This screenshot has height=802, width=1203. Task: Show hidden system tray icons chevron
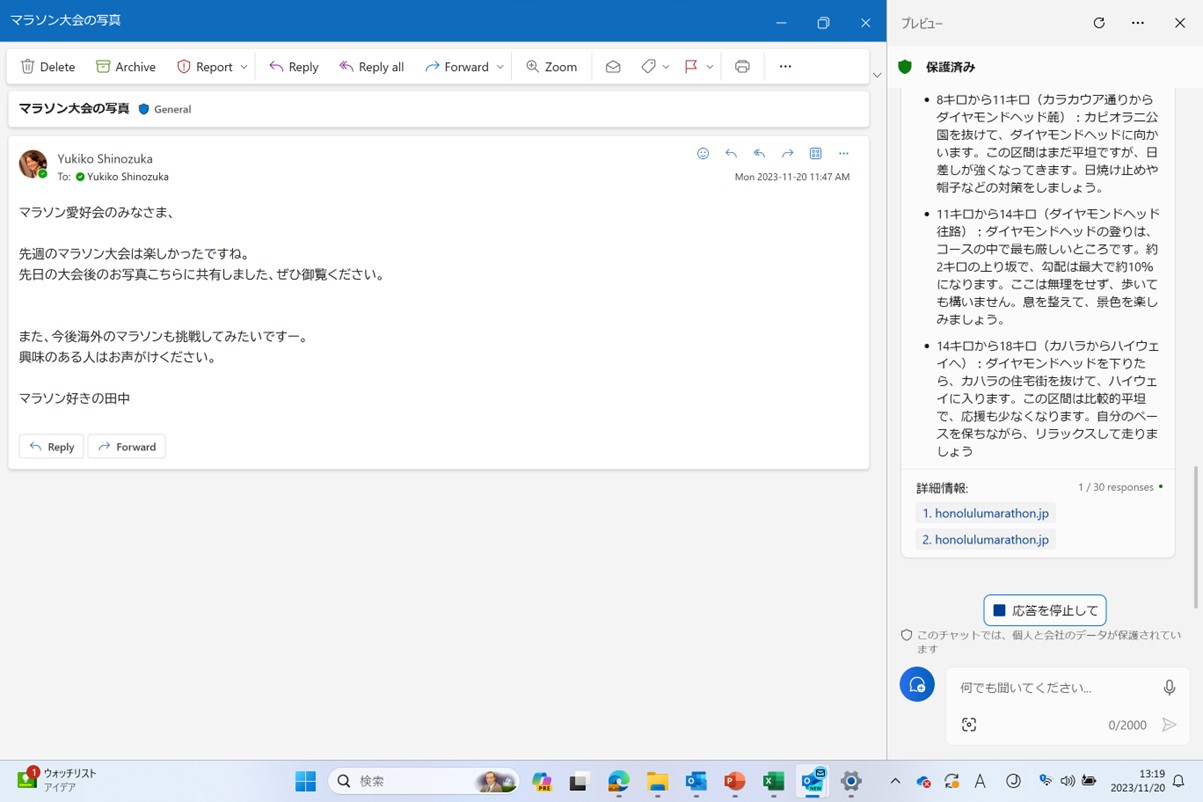[x=895, y=781]
